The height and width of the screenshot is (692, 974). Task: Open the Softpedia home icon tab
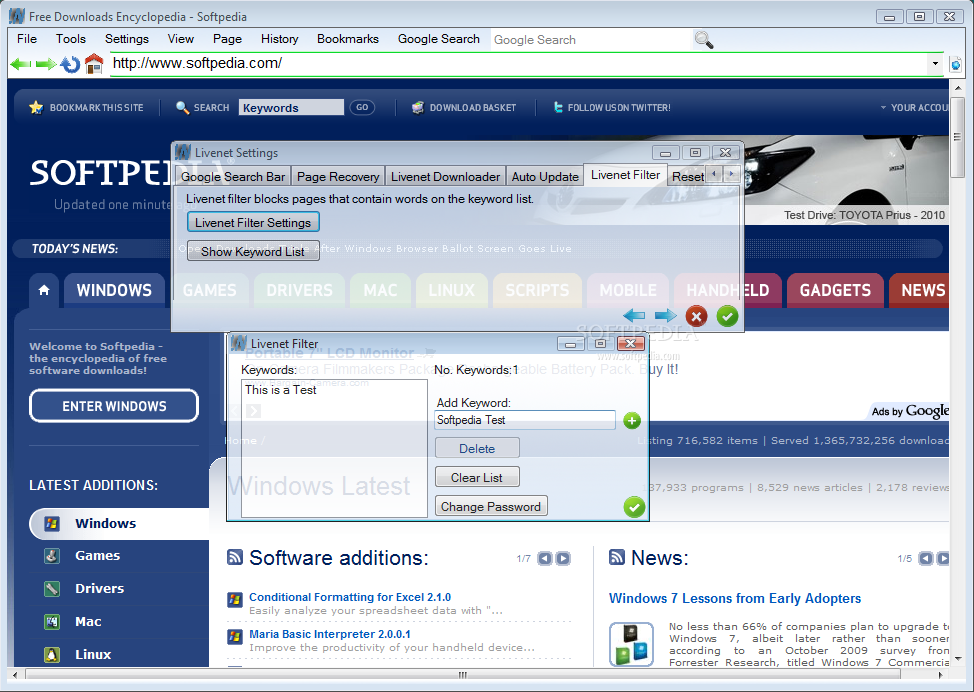click(x=44, y=290)
